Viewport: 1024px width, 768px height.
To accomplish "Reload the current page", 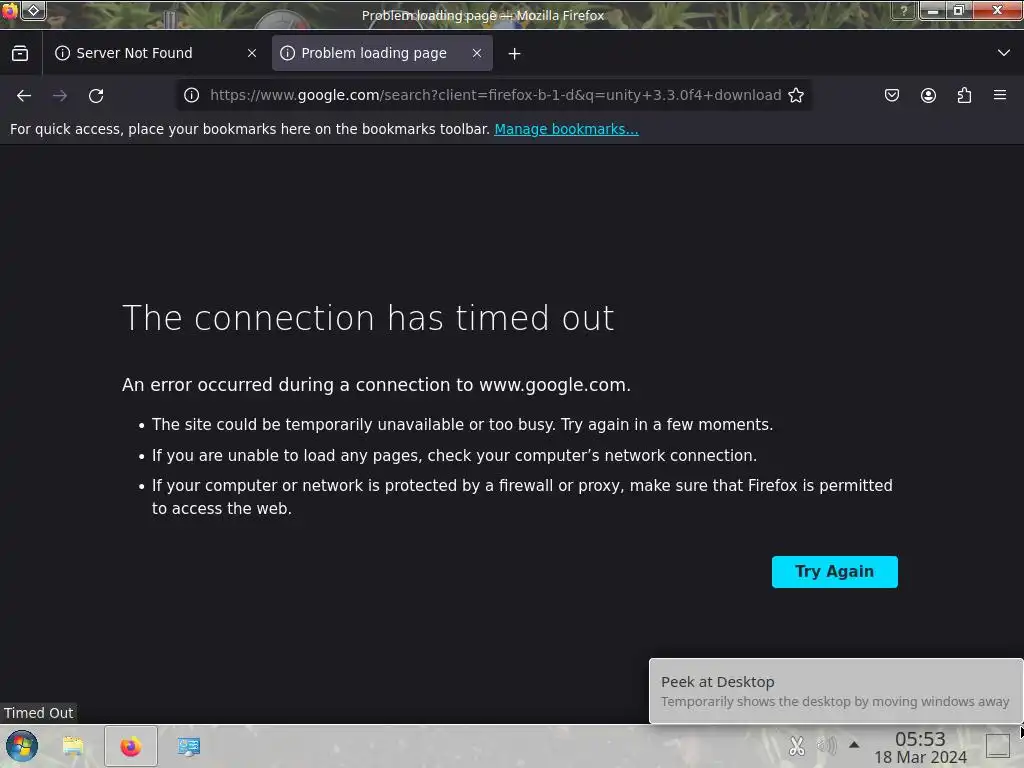I will click(x=96, y=95).
